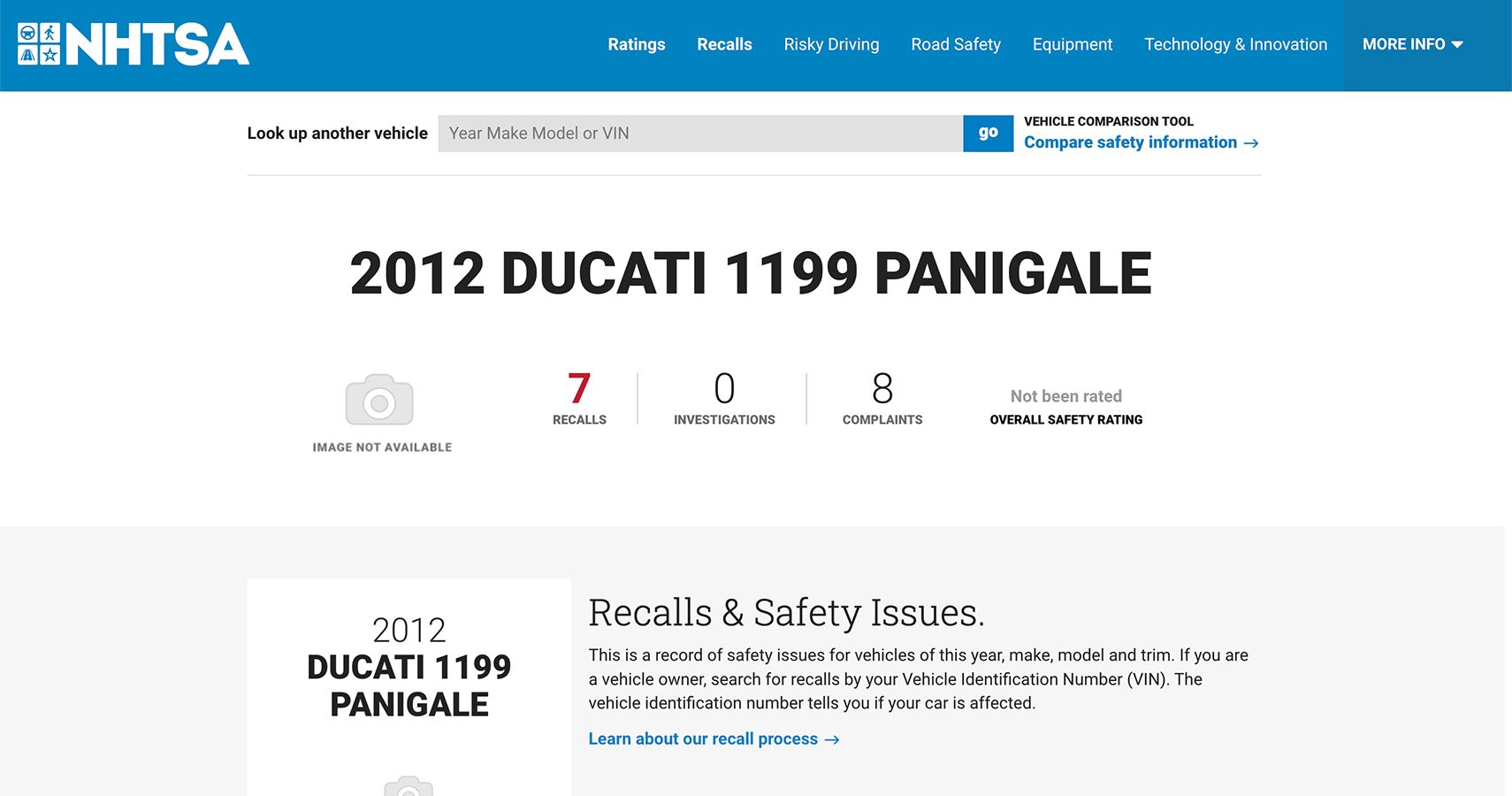Click the MORE INFO chevron arrow

point(1456,43)
